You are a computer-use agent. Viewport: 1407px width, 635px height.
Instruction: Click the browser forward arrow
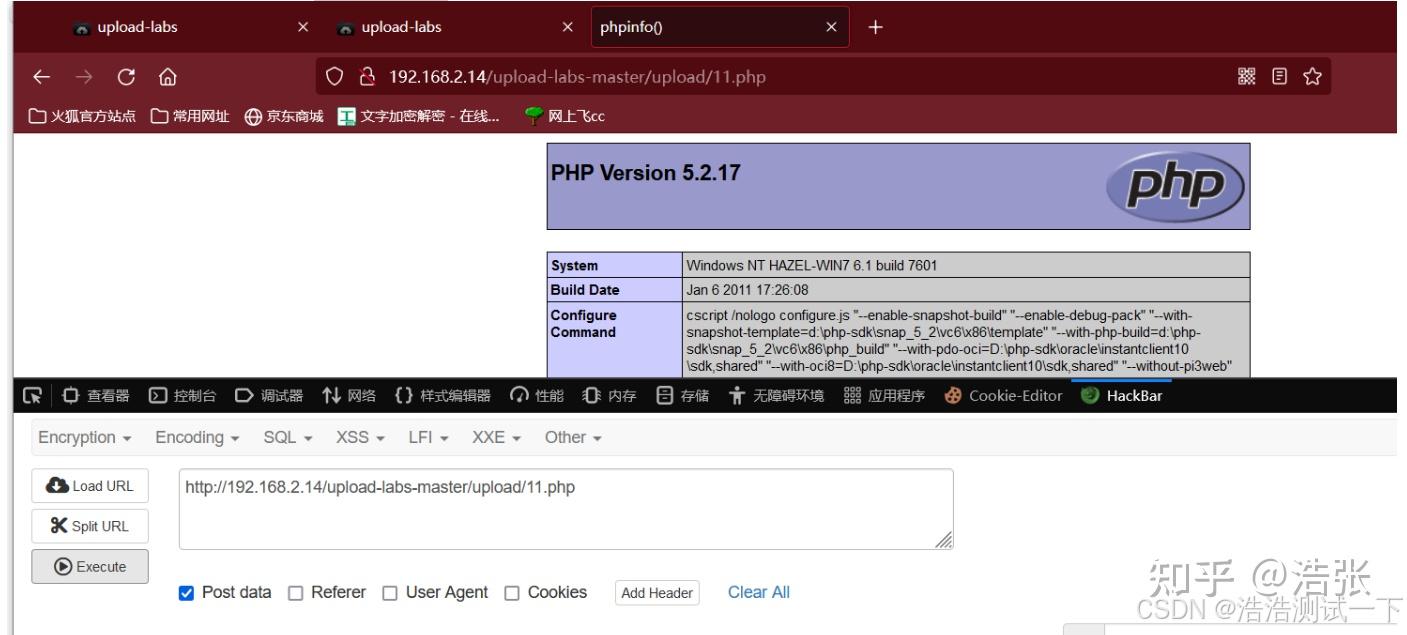point(84,77)
